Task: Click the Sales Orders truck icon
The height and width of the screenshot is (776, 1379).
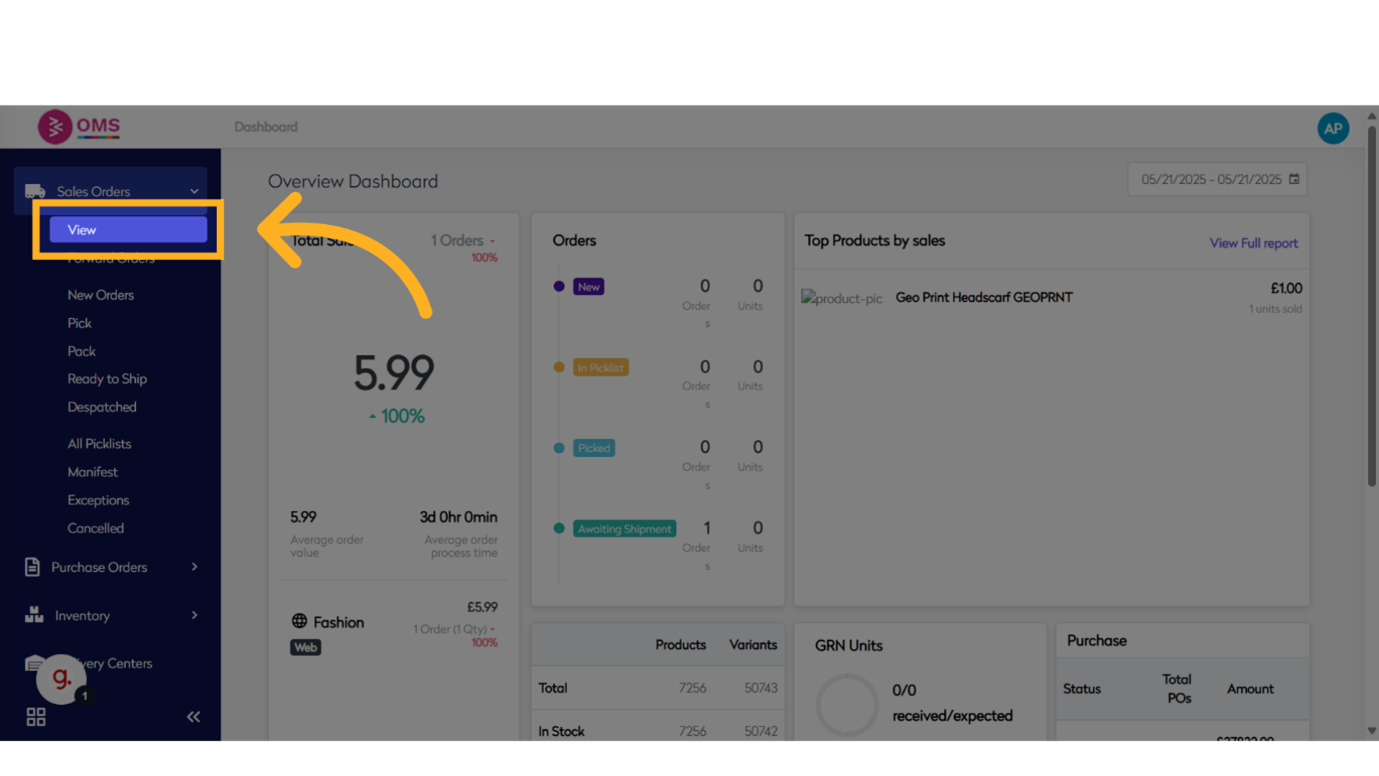Action: click(35, 191)
